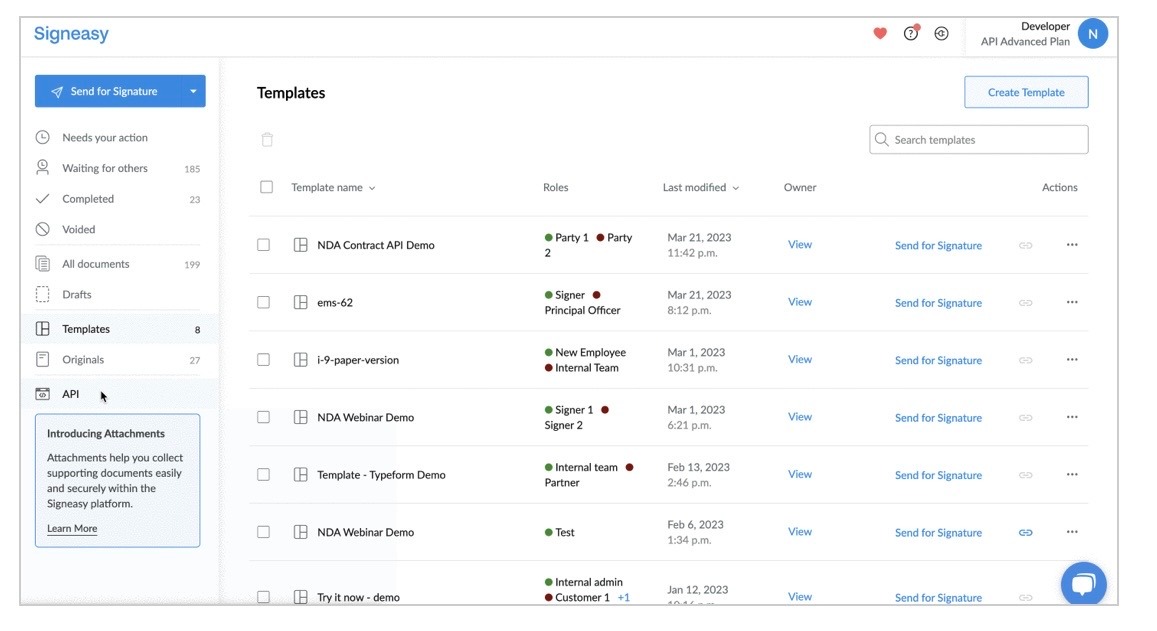Click link icon for Template - Typeform Demo
This screenshot has width=1157, height=631.
point(1026,475)
